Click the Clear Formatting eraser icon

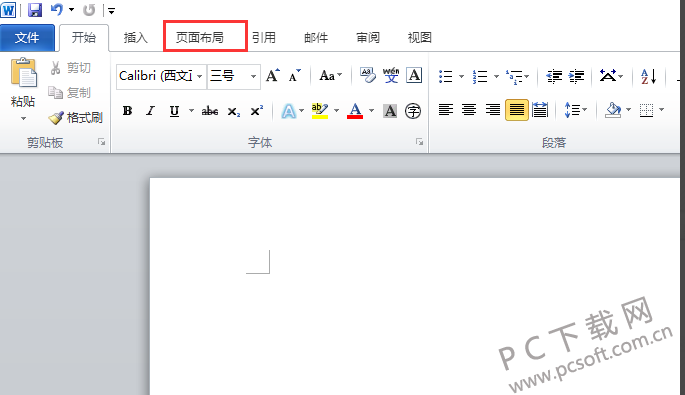coord(367,75)
